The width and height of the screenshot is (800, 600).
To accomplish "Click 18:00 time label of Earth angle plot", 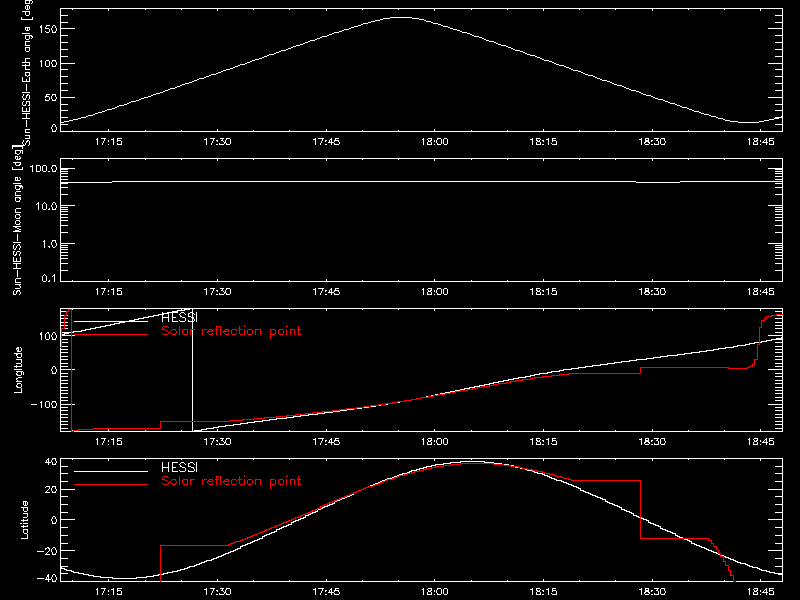I will tap(435, 142).
